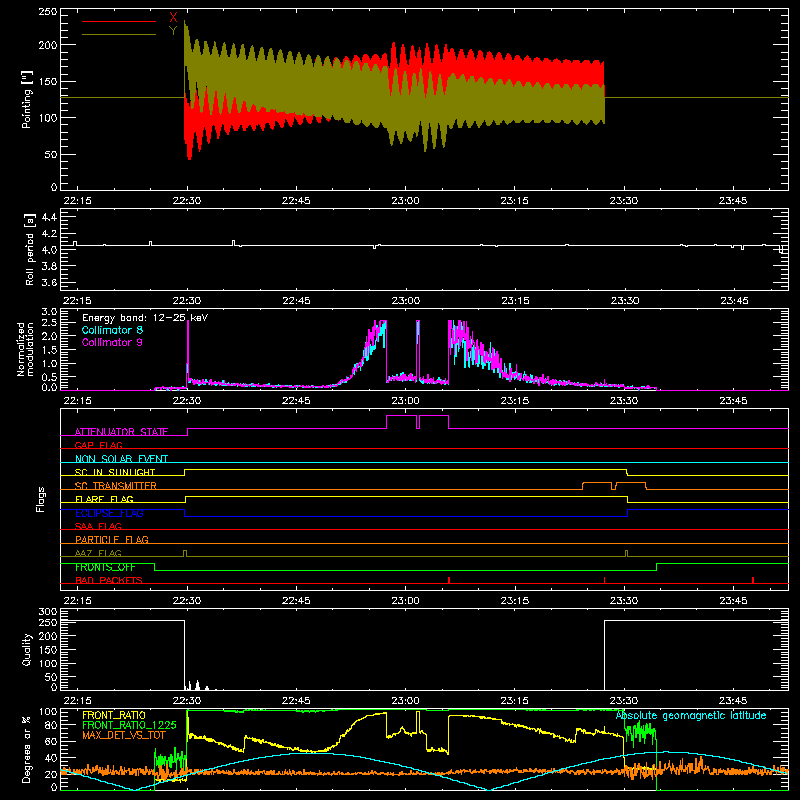Click the NON_SOLAR_EVENT flag label
This screenshot has width=800, height=800.
point(121,459)
